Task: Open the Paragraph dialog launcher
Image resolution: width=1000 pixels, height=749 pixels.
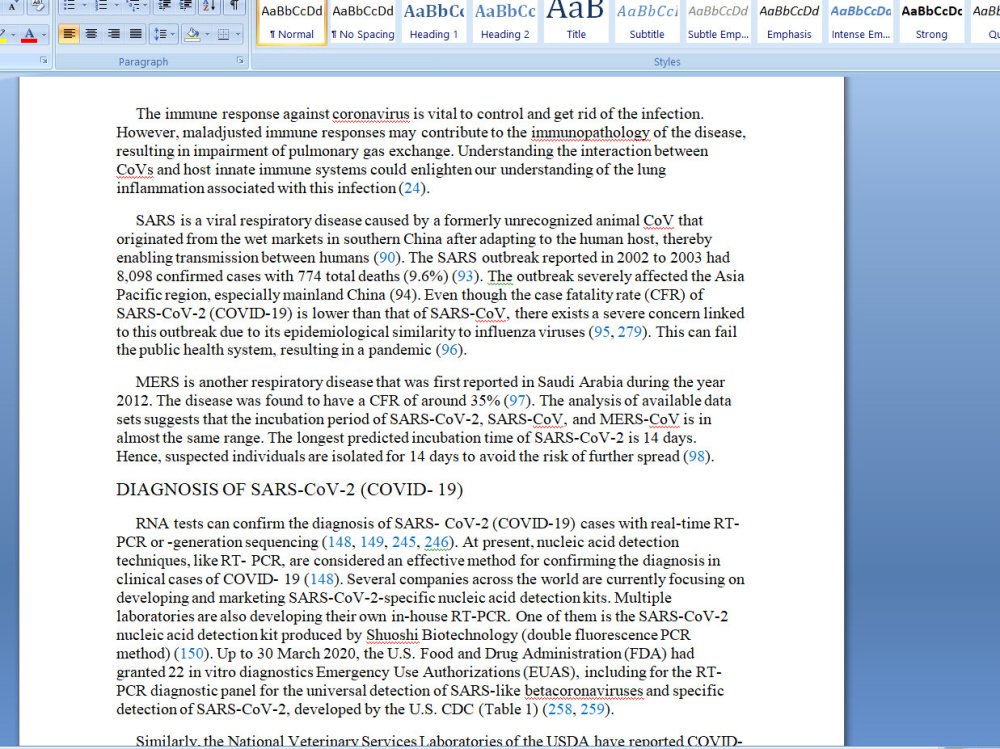Action: pos(240,60)
